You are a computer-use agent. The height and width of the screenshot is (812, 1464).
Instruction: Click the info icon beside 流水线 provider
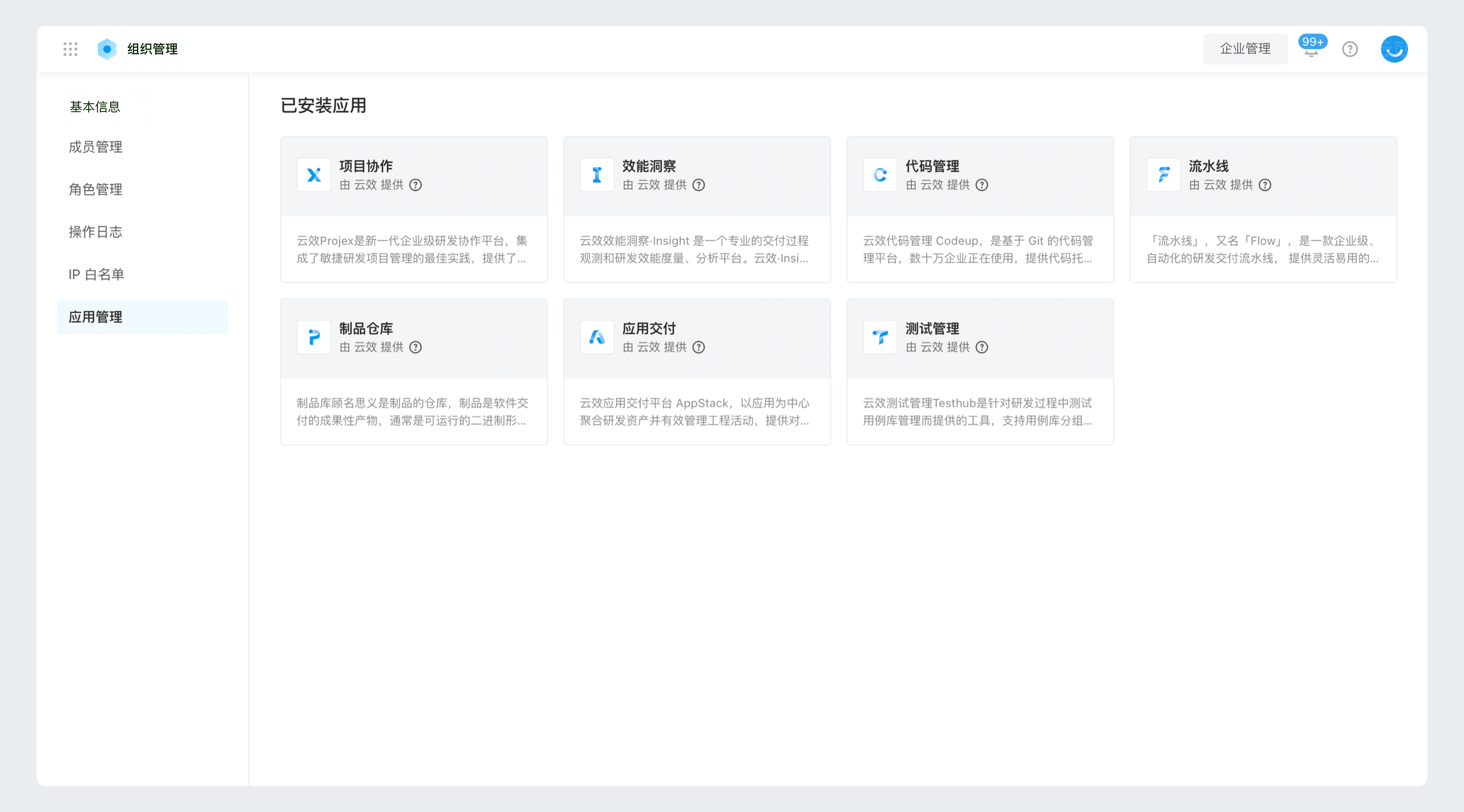[x=1264, y=185]
